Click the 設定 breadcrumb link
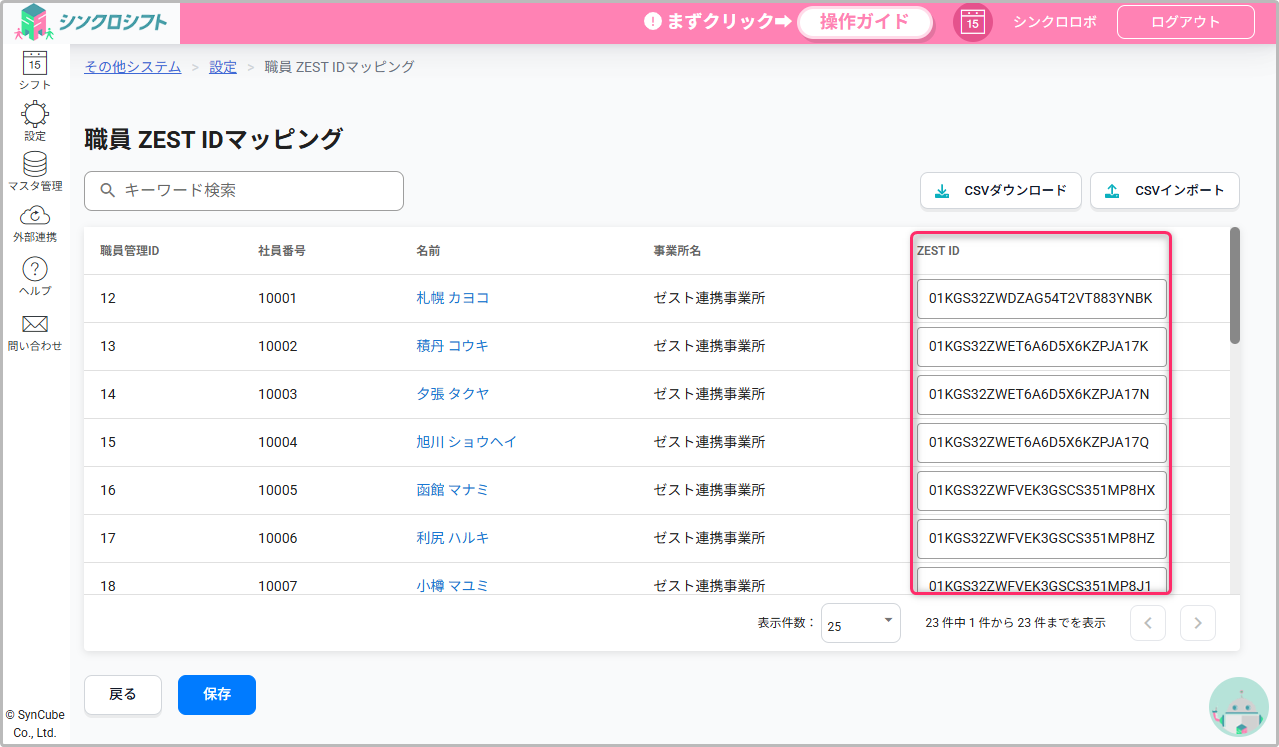The width and height of the screenshot is (1279, 747). click(x=223, y=67)
